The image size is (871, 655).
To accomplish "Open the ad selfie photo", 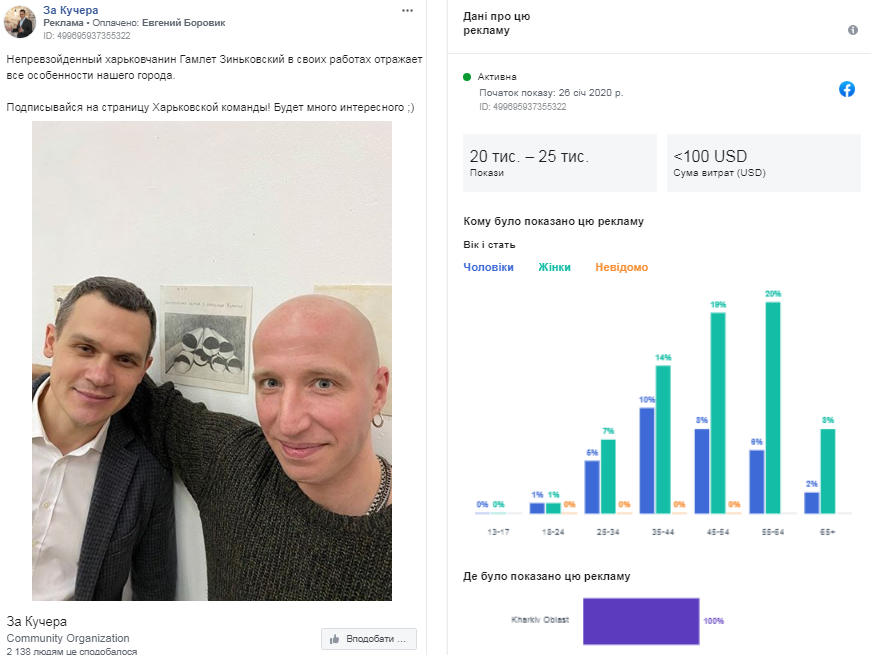I will [212, 361].
